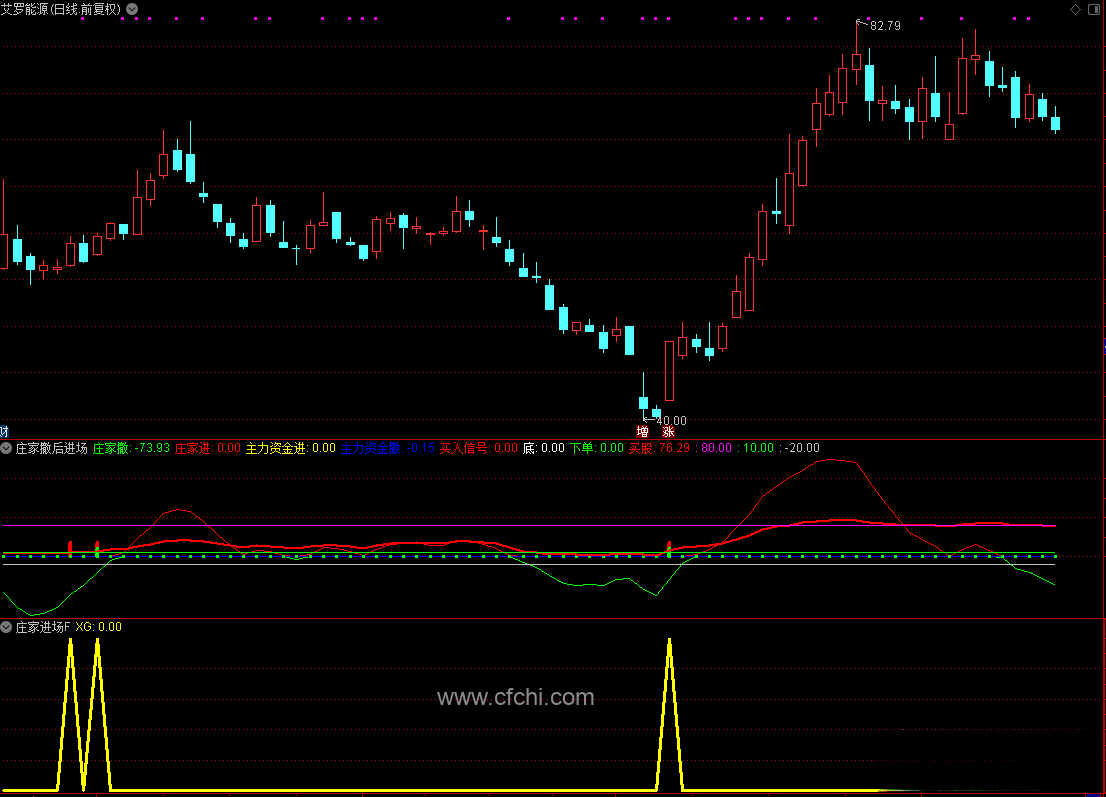
Task: Click the green 庄家撤: -73.93 value
Action: [131, 448]
